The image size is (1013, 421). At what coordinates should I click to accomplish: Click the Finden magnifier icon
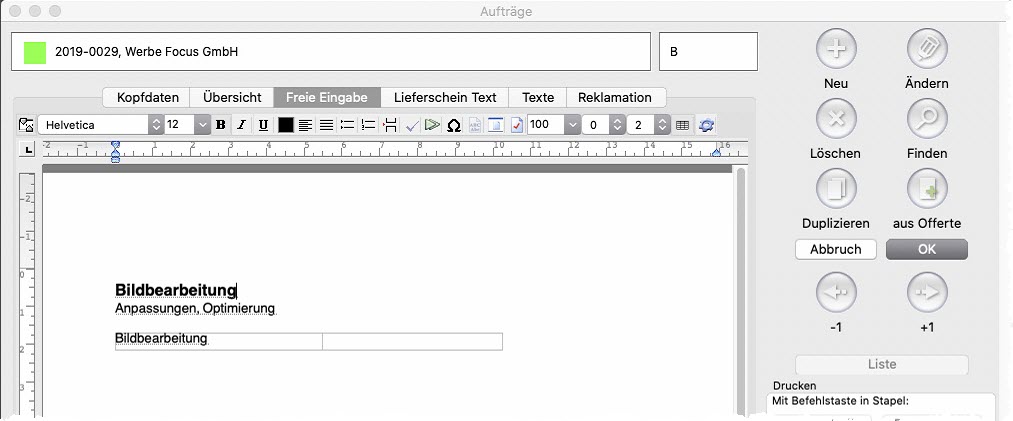[x=927, y=119]
